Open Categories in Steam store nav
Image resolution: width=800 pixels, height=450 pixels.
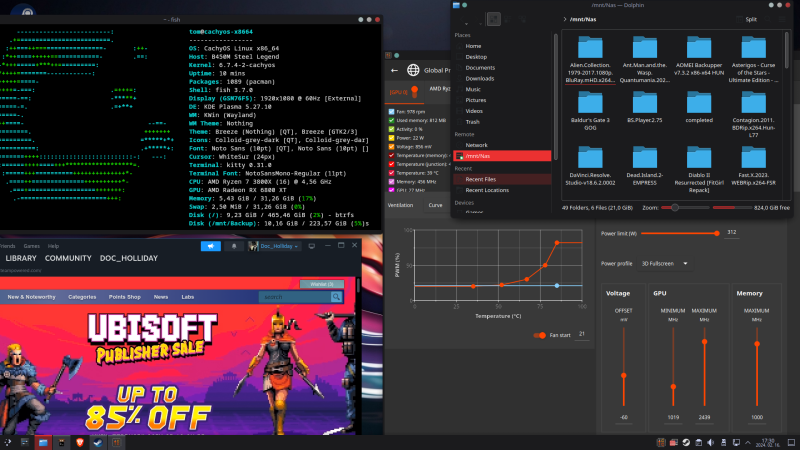[82, 297]
